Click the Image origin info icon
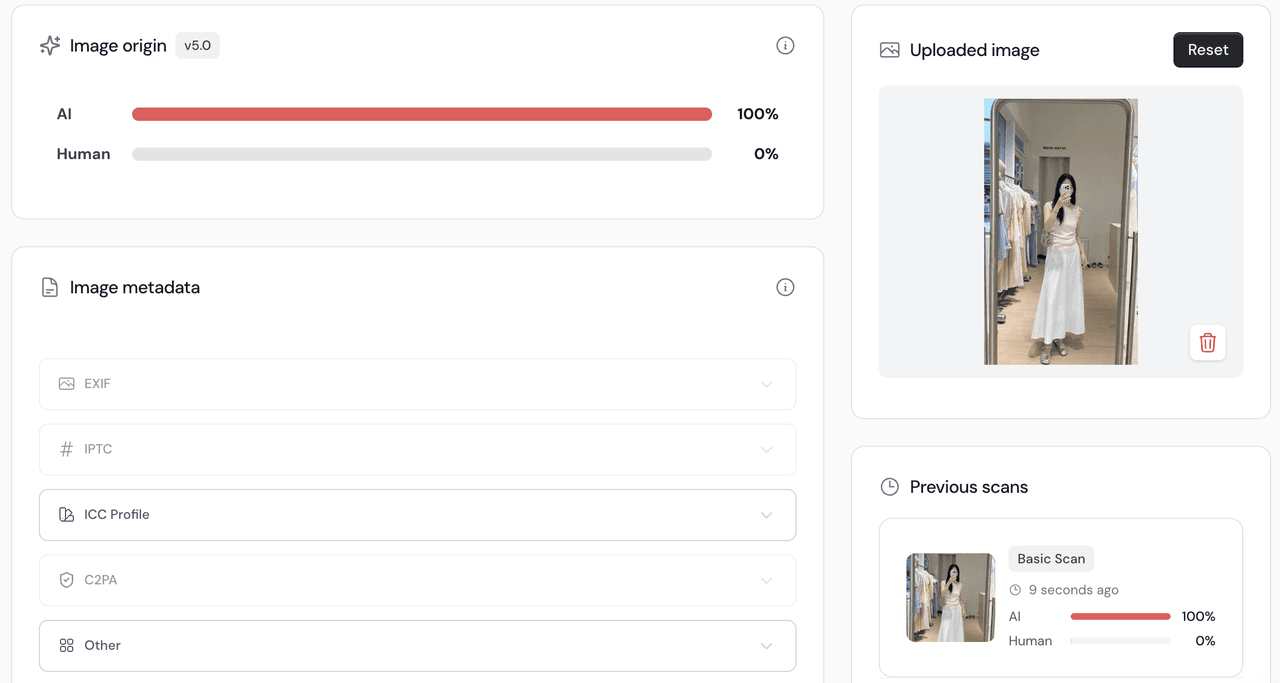 785,46
